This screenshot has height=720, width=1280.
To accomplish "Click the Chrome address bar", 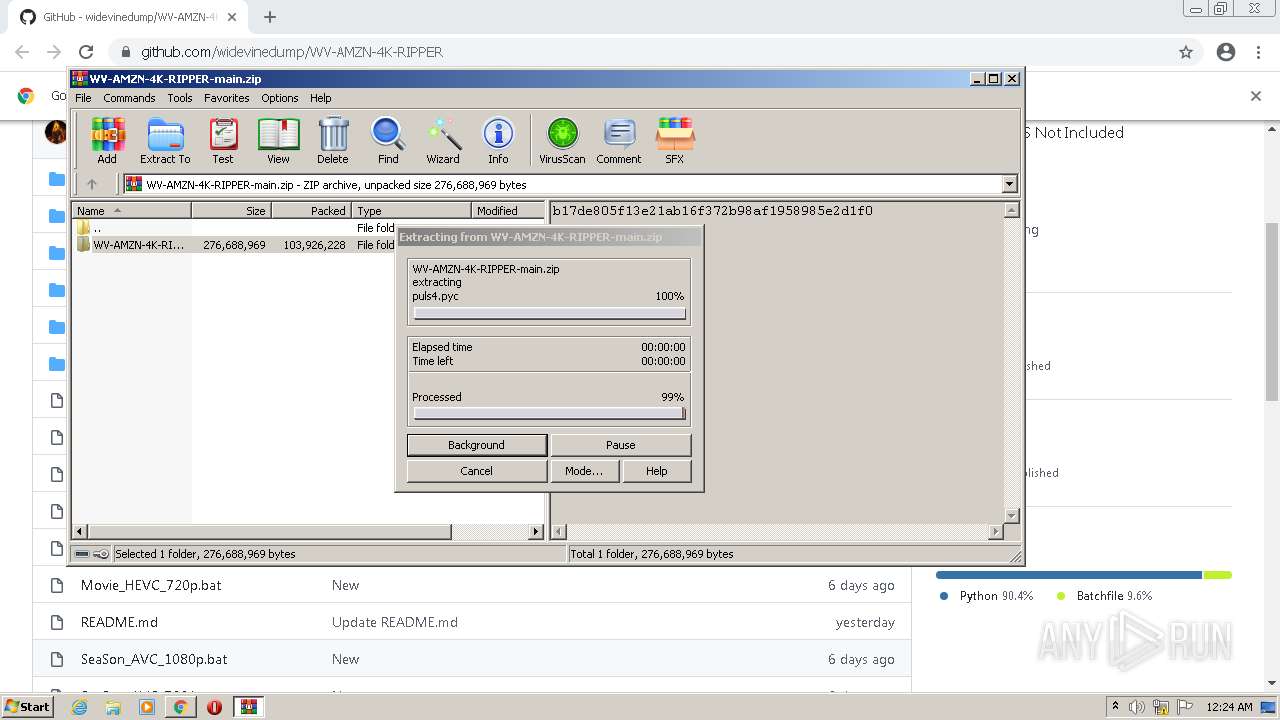I will click(x=640, y=52).
